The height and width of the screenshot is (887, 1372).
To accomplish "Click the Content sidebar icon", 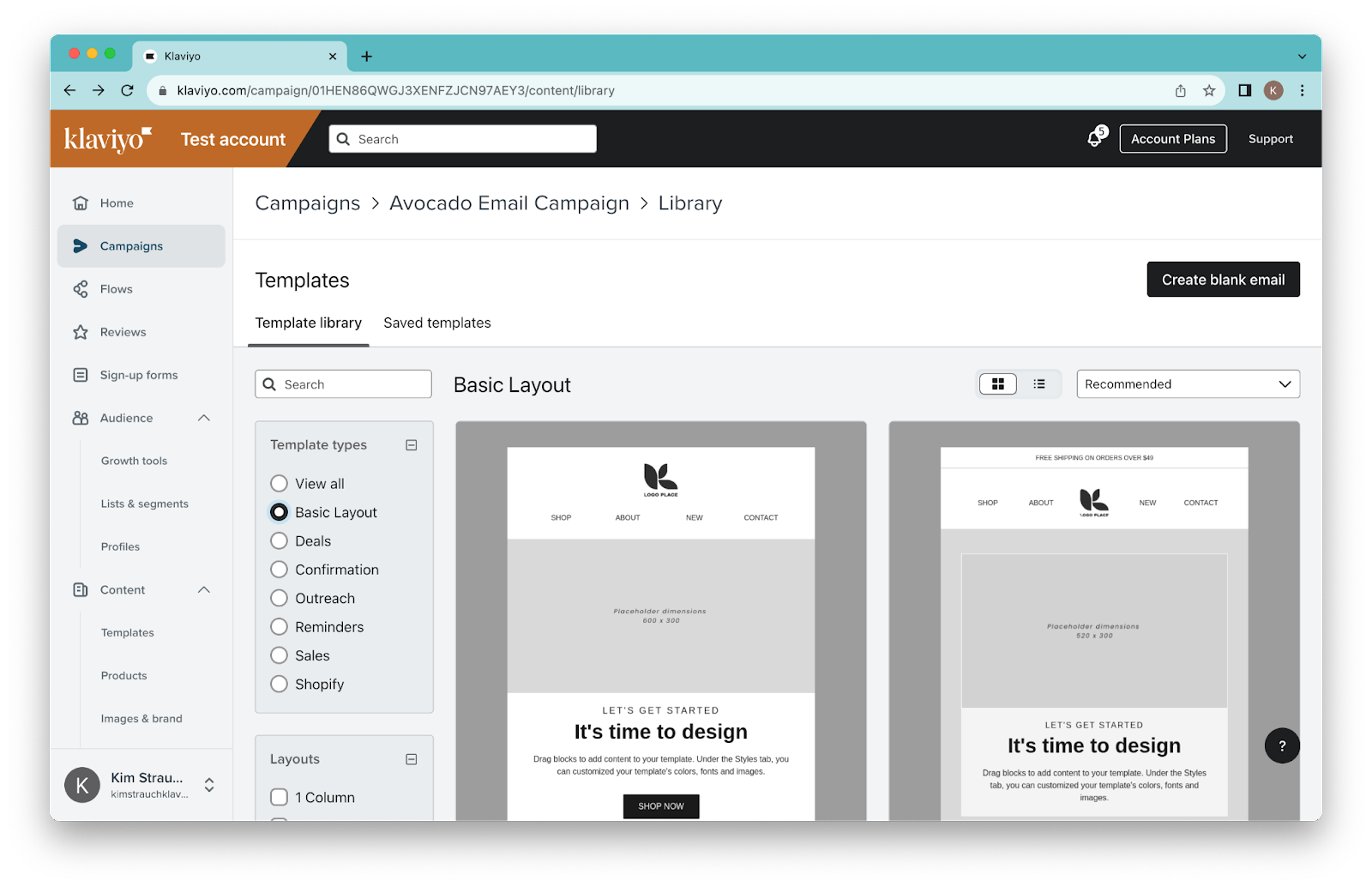I will [x=81, y=589].
